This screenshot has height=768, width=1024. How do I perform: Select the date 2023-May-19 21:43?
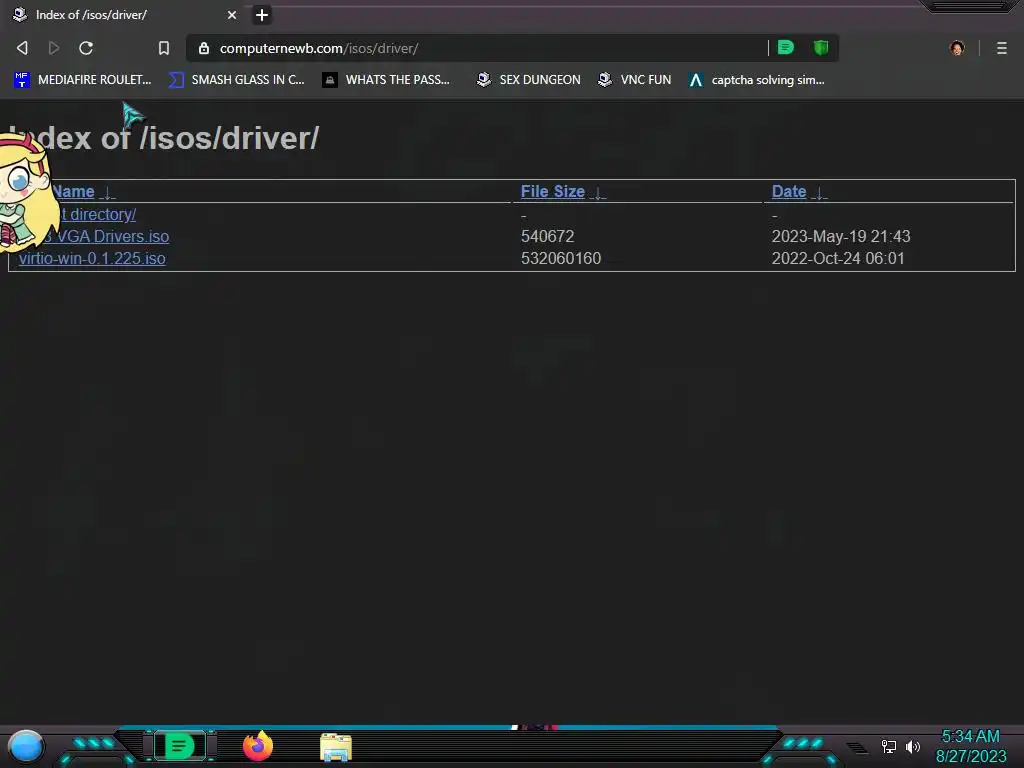pos(840,236)
